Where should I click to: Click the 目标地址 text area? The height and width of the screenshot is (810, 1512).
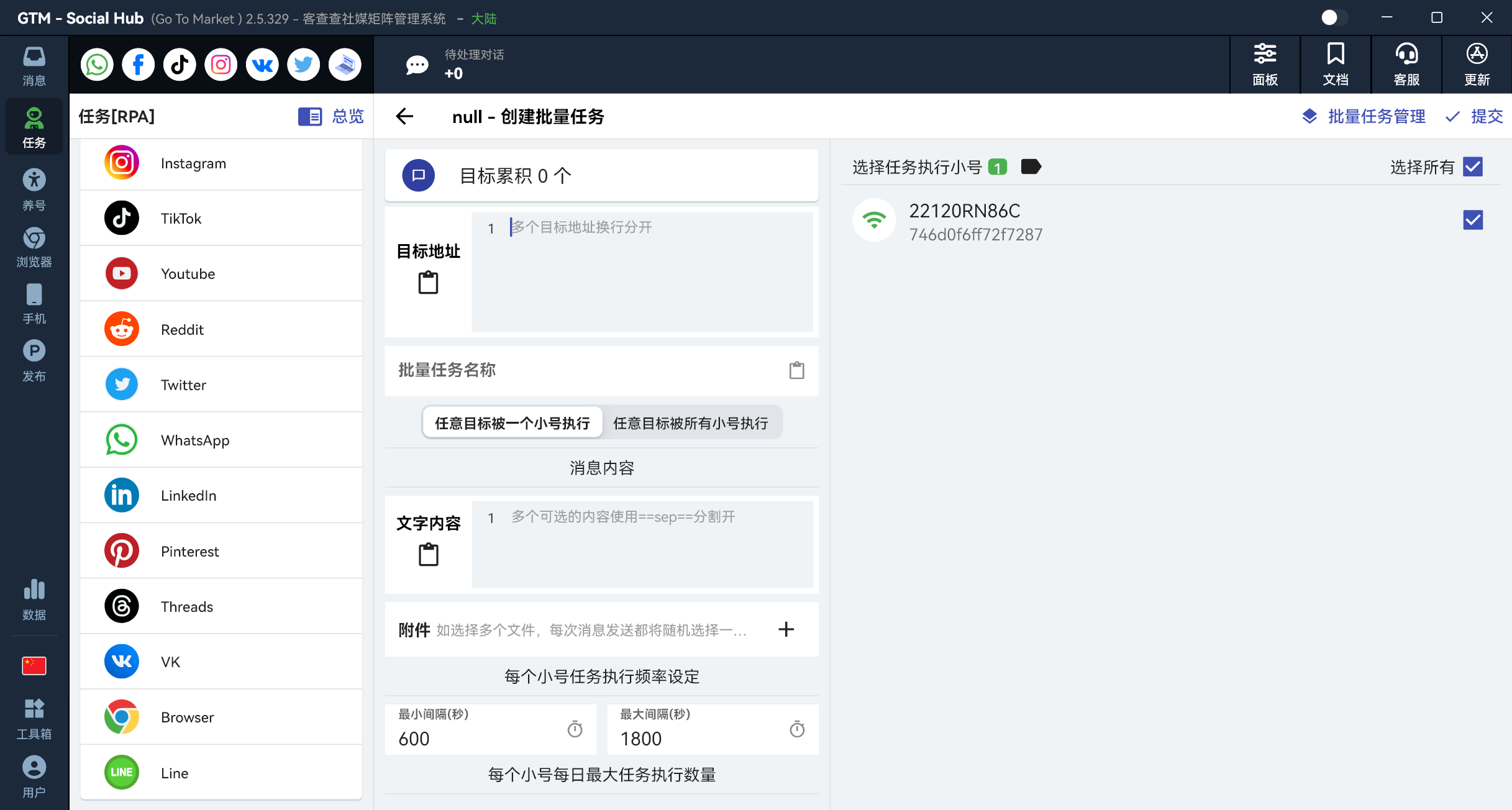pos(642,272)
